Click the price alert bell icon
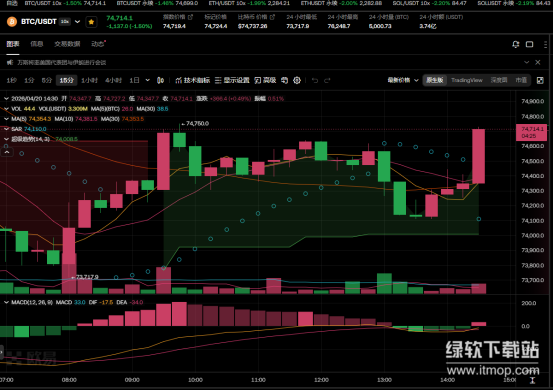Image resolution: width=554 pixels, height=390 pixels. coord(515,44)
